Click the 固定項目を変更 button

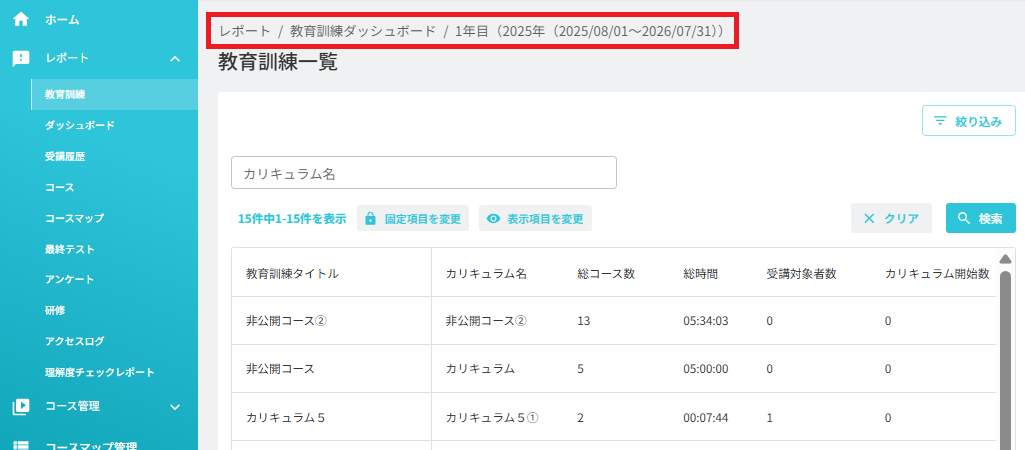coord(412,218)
